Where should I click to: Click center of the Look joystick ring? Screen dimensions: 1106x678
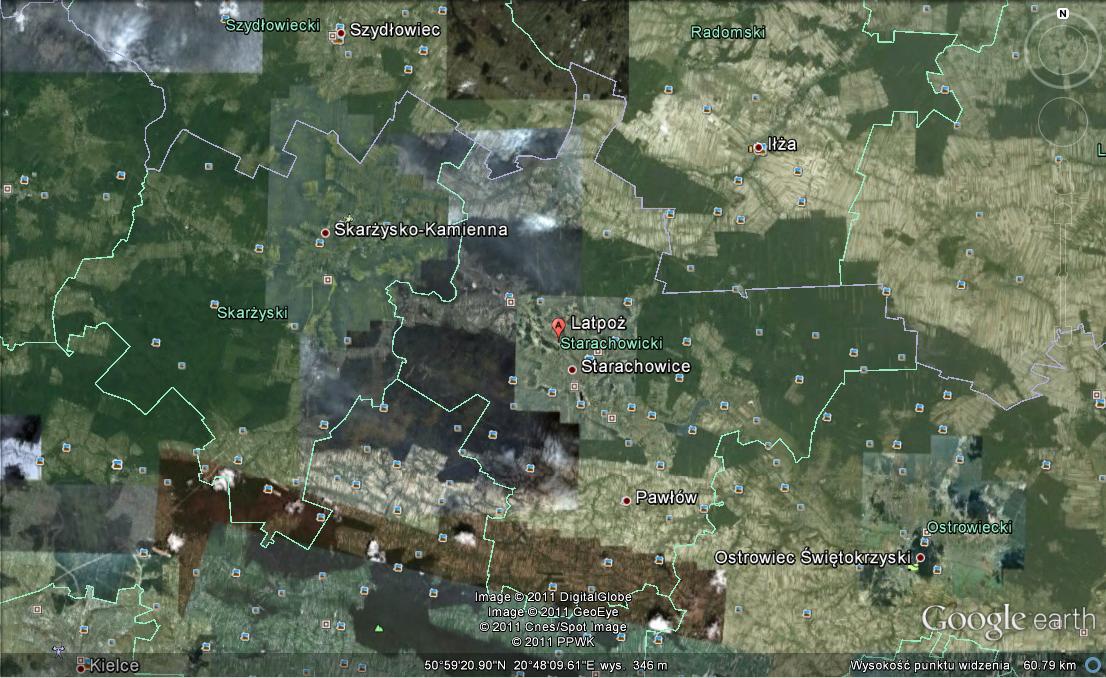pyautogui.click(x=1061, y=51)
